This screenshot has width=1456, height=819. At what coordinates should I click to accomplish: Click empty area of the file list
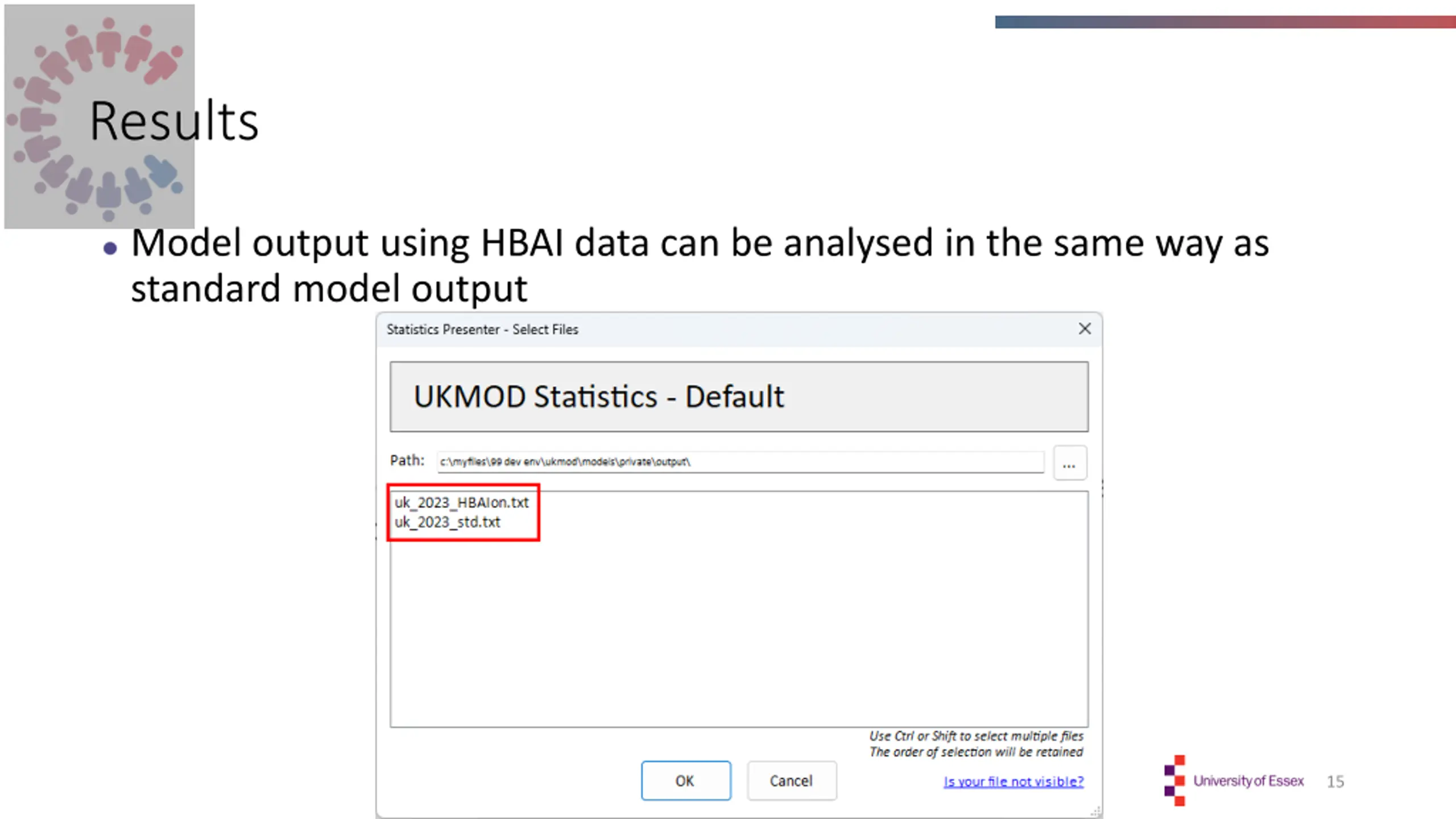point(739,626)
